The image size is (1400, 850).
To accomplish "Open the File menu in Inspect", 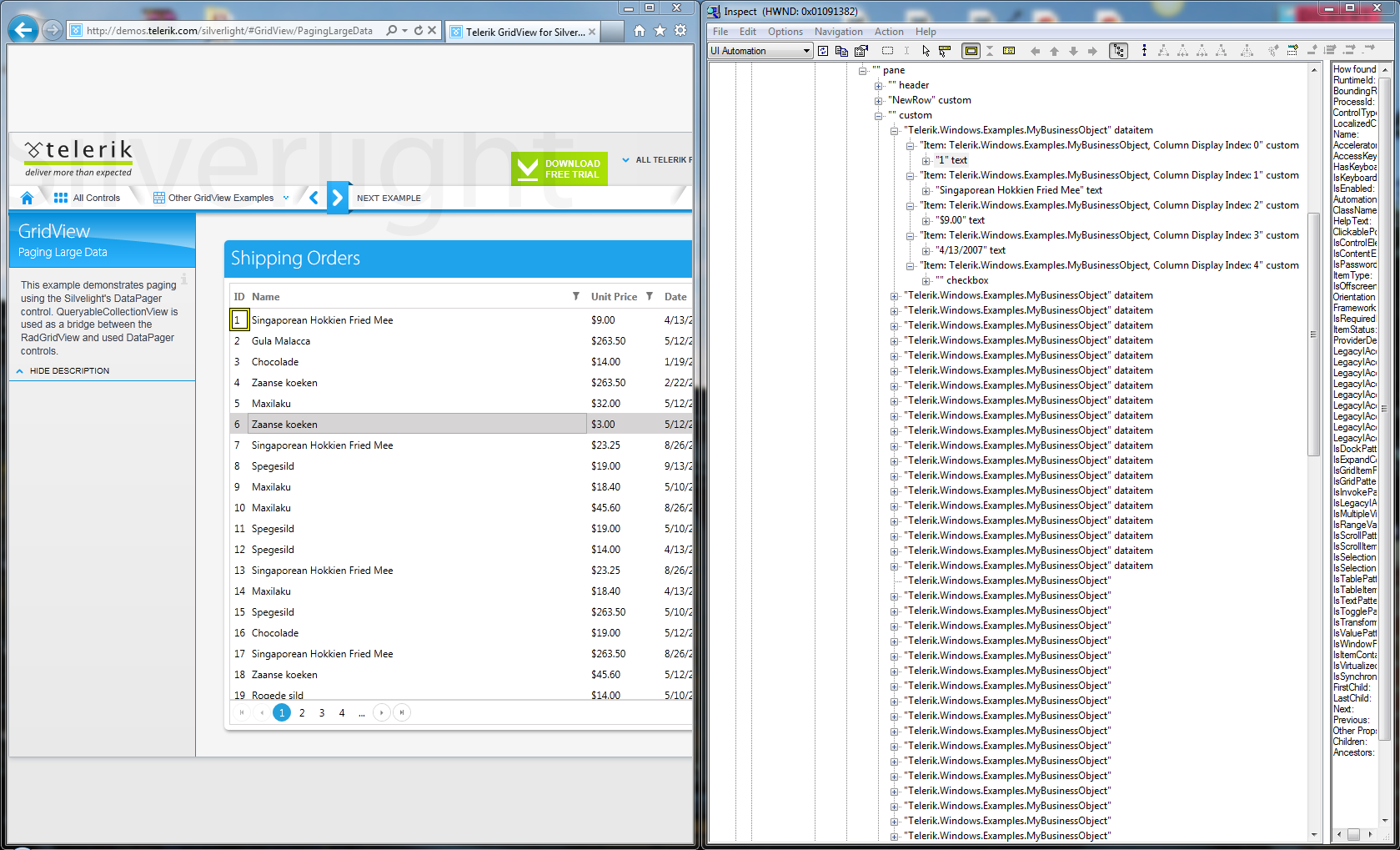I will [720, 32].
